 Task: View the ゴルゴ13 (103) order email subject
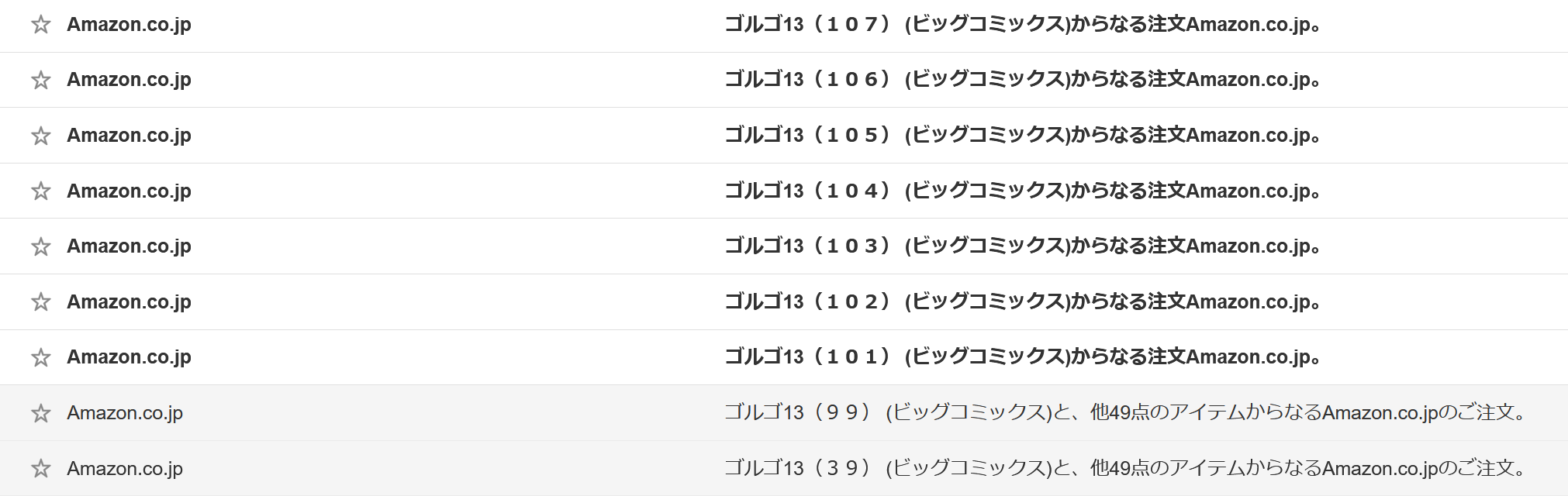tap(1022, 246)
